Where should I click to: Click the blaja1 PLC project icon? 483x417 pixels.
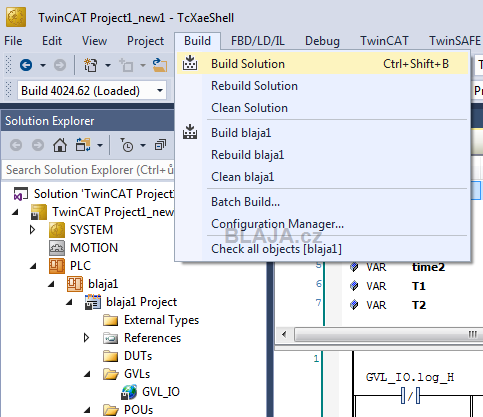[x=75, y=284]
